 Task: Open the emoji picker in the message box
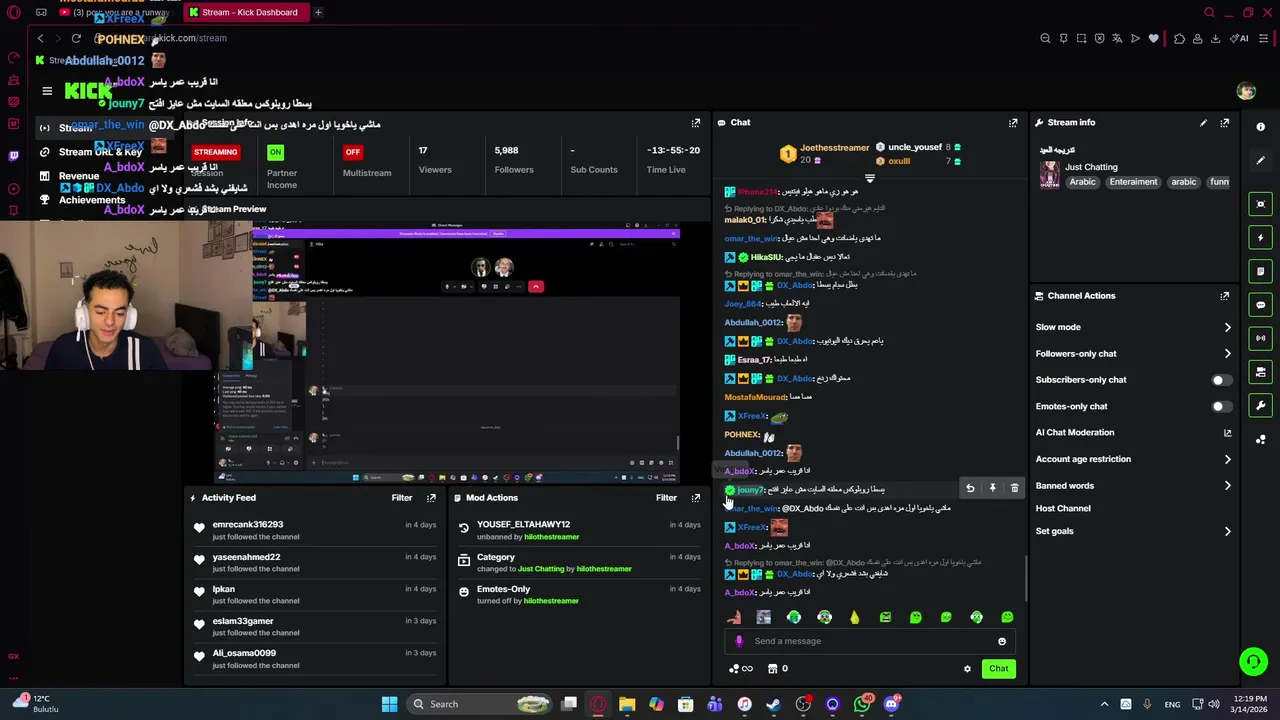pos(1002,642)
